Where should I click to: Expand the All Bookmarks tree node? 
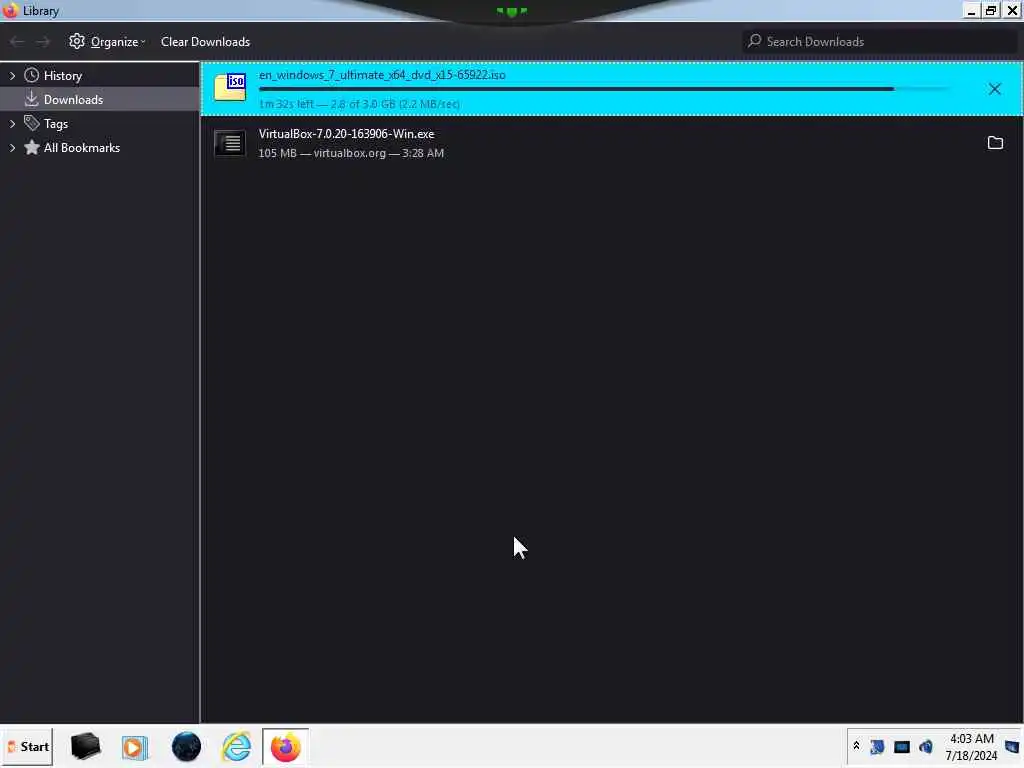(x=12, y=148)
